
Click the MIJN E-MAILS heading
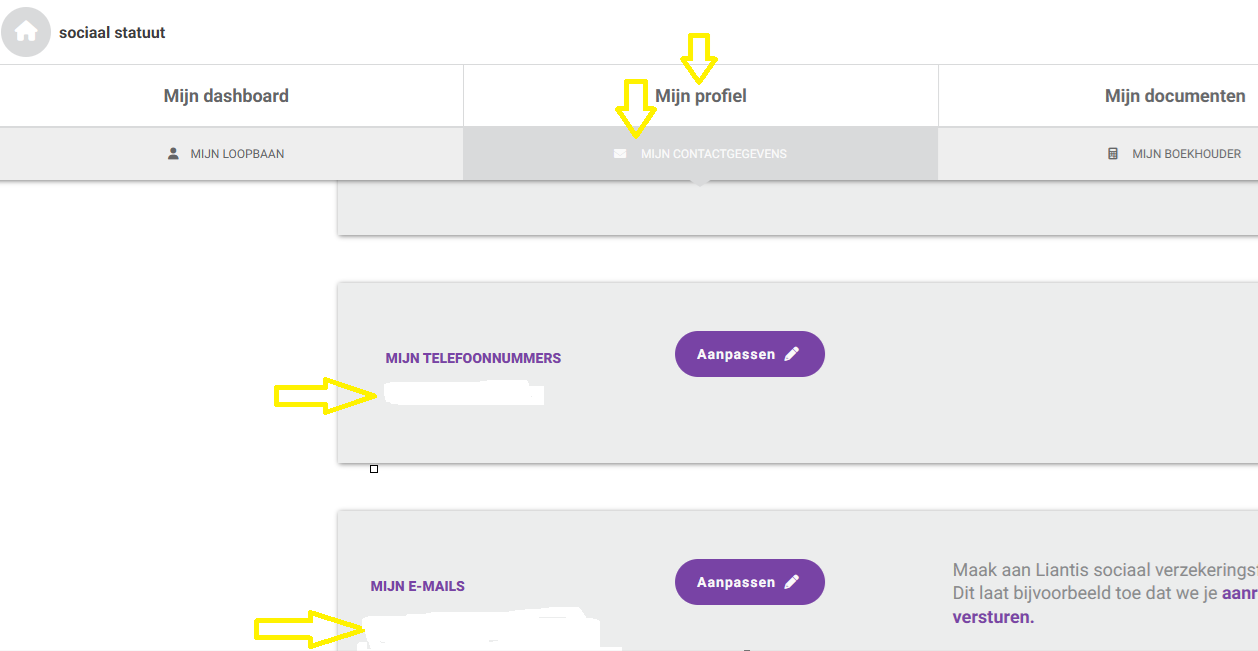pyautogui.click(x=417, y=586)
